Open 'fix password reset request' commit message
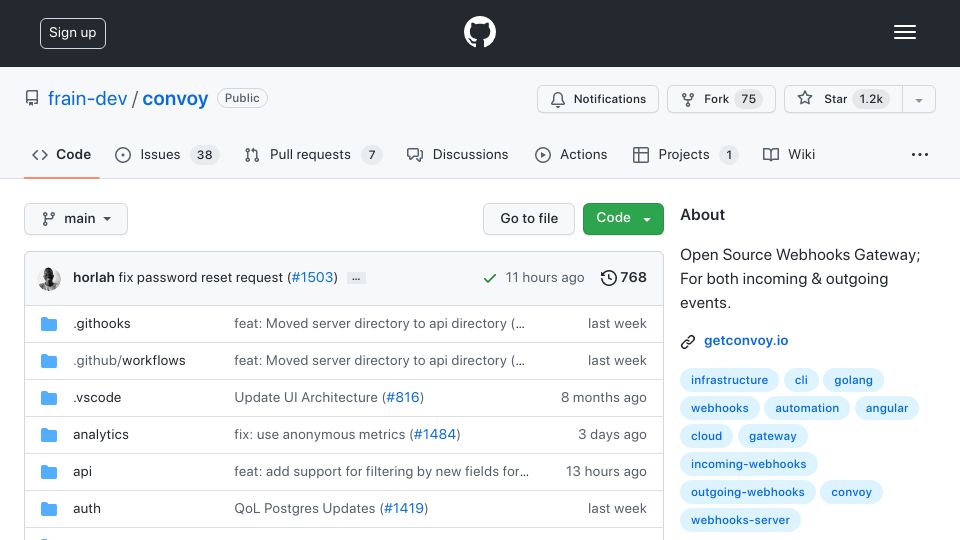 click(x=200, y=277)
